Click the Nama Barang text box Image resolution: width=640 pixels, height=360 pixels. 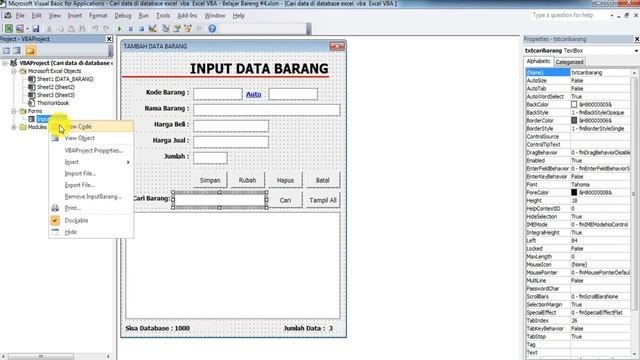[x=267, y=110]
